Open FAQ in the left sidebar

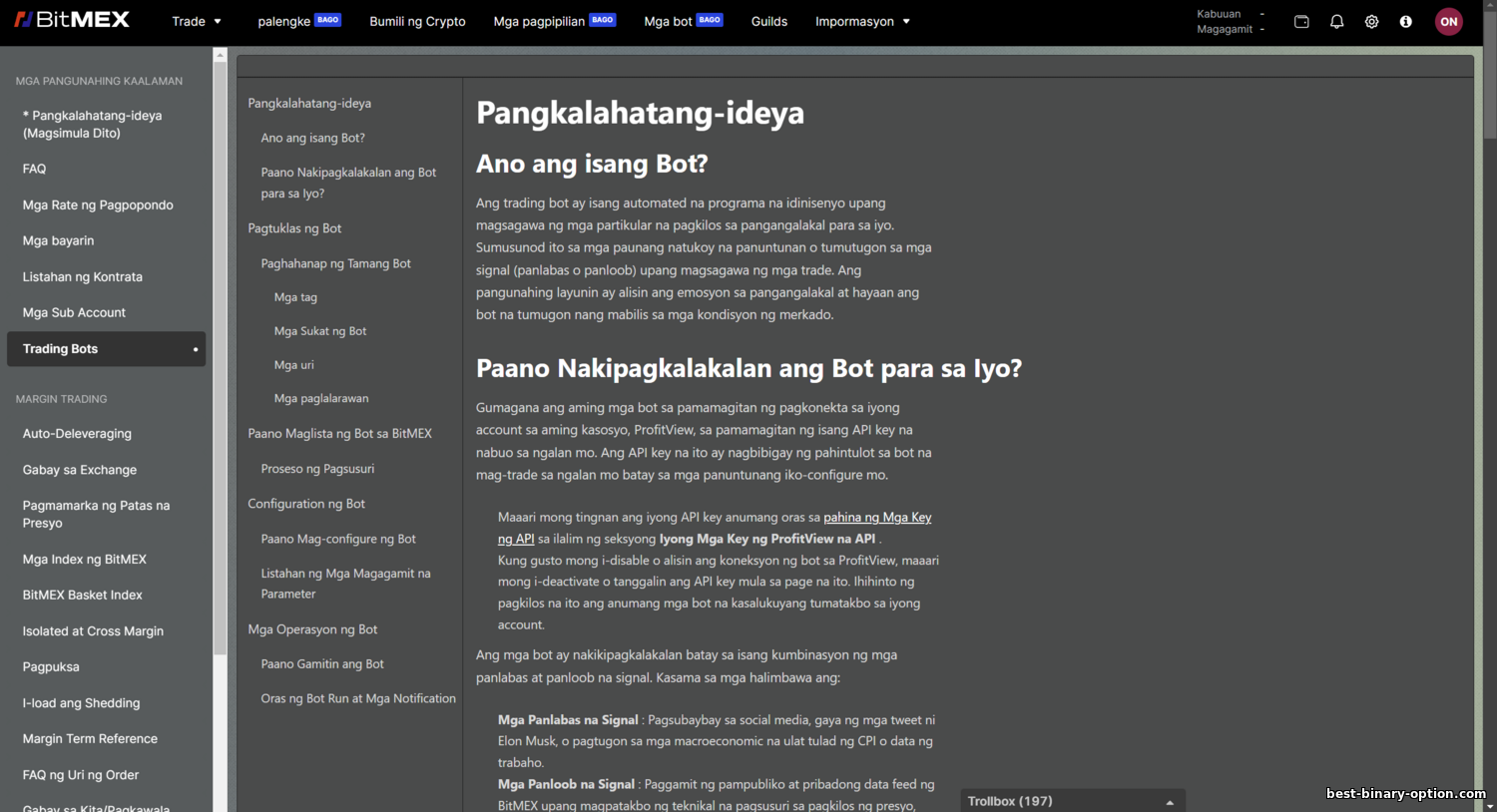35,169
